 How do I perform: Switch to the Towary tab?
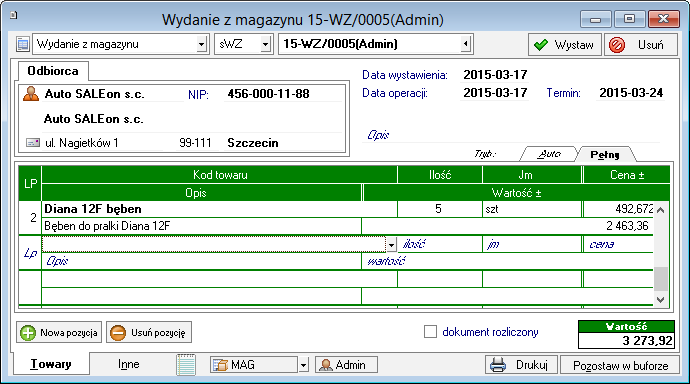(x=51, y=364)
